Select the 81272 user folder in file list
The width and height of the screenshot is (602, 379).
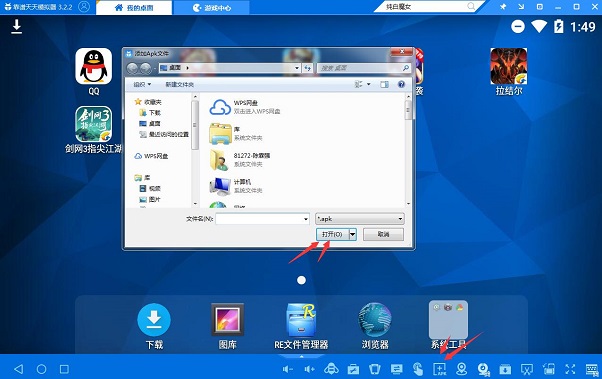(240, 160)
